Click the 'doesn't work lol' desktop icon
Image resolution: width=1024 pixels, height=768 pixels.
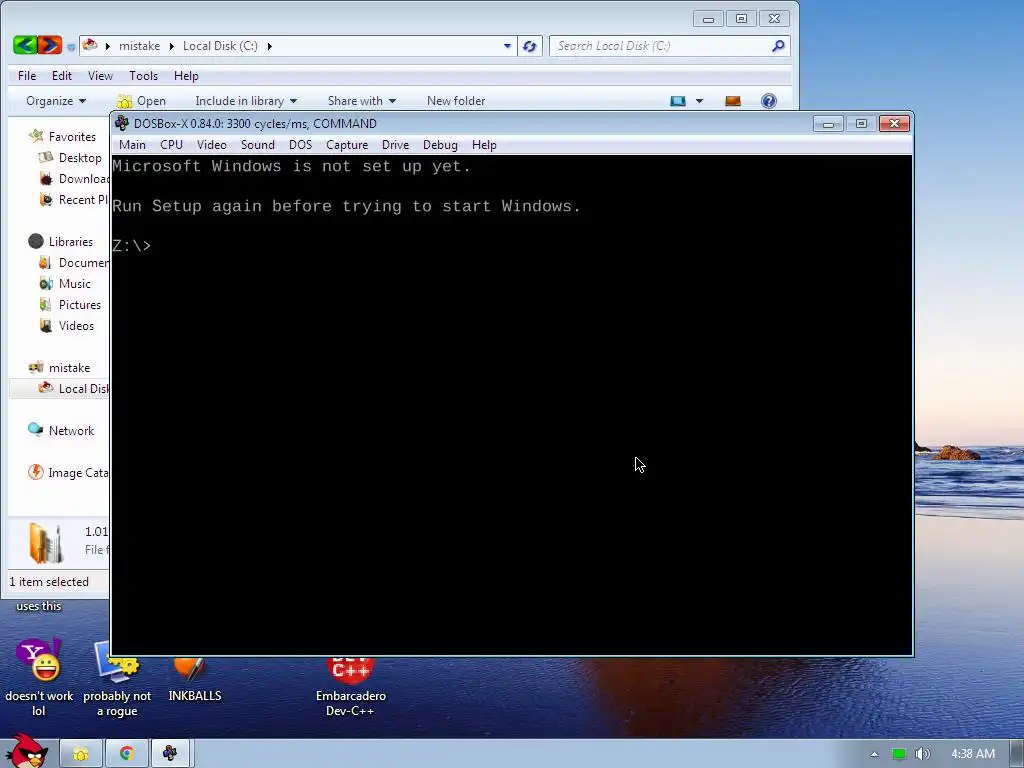[x=39, y=678]
